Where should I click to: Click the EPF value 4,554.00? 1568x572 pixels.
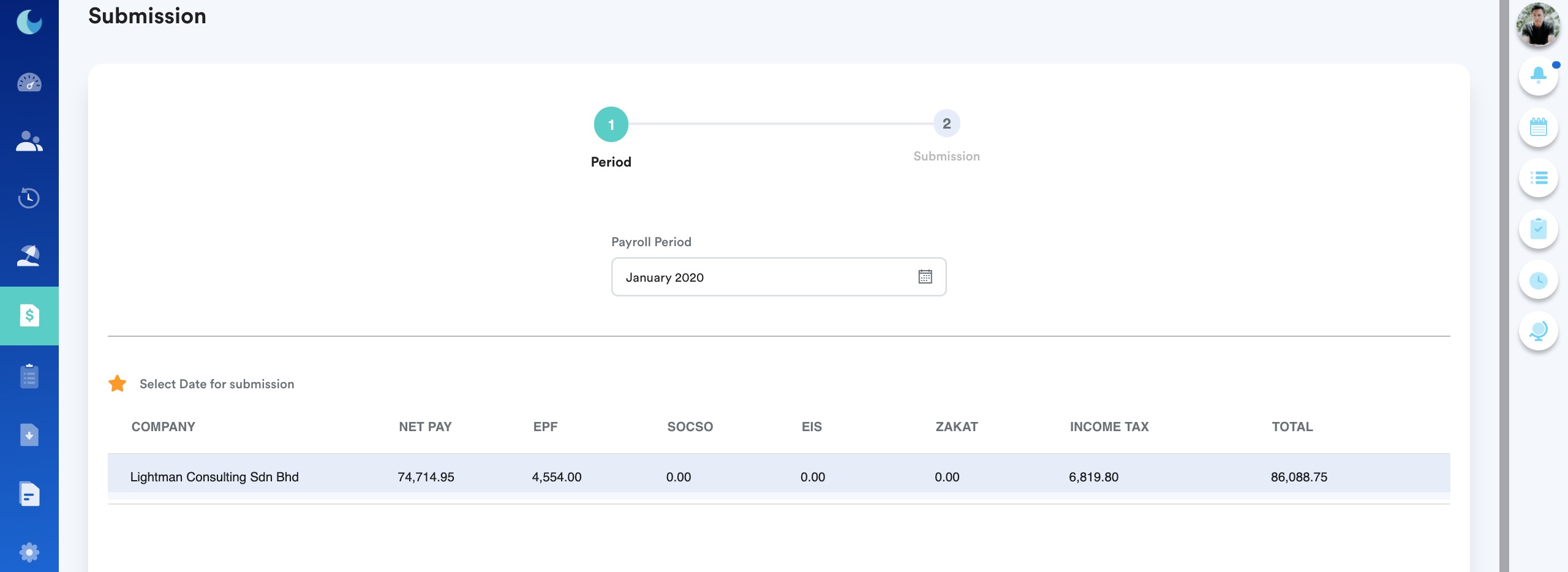(x=556, y=477)
